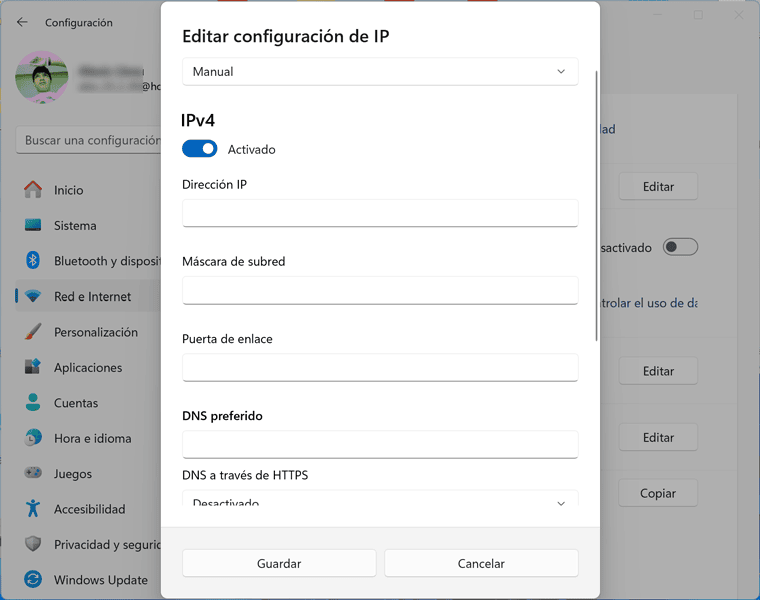
Task: Click the Red e Internet wifi icon
Action: click(33, 296)
